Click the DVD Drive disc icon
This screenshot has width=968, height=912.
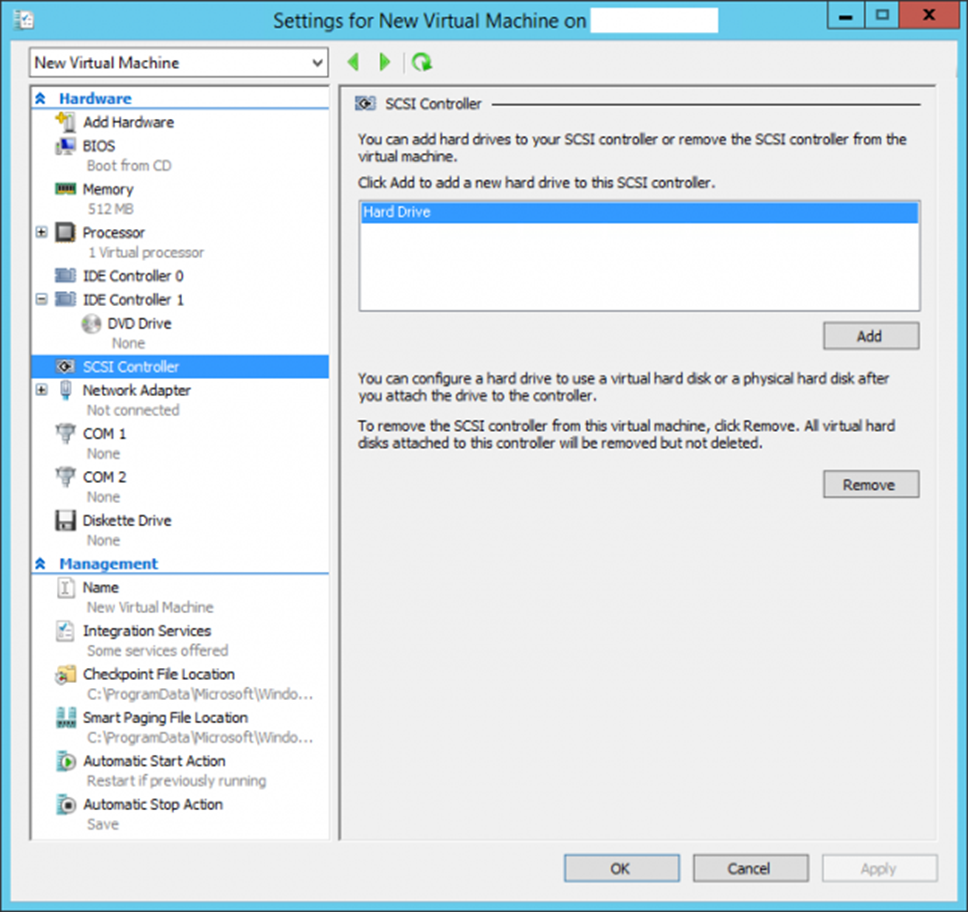(91, 324)
